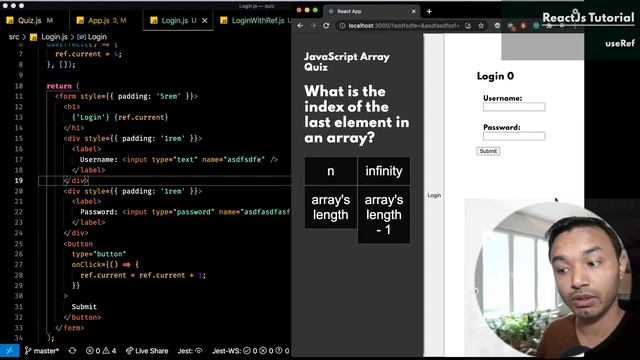Start a Live Share session
The image size is (640, 360).
click(x=147, y=351)
